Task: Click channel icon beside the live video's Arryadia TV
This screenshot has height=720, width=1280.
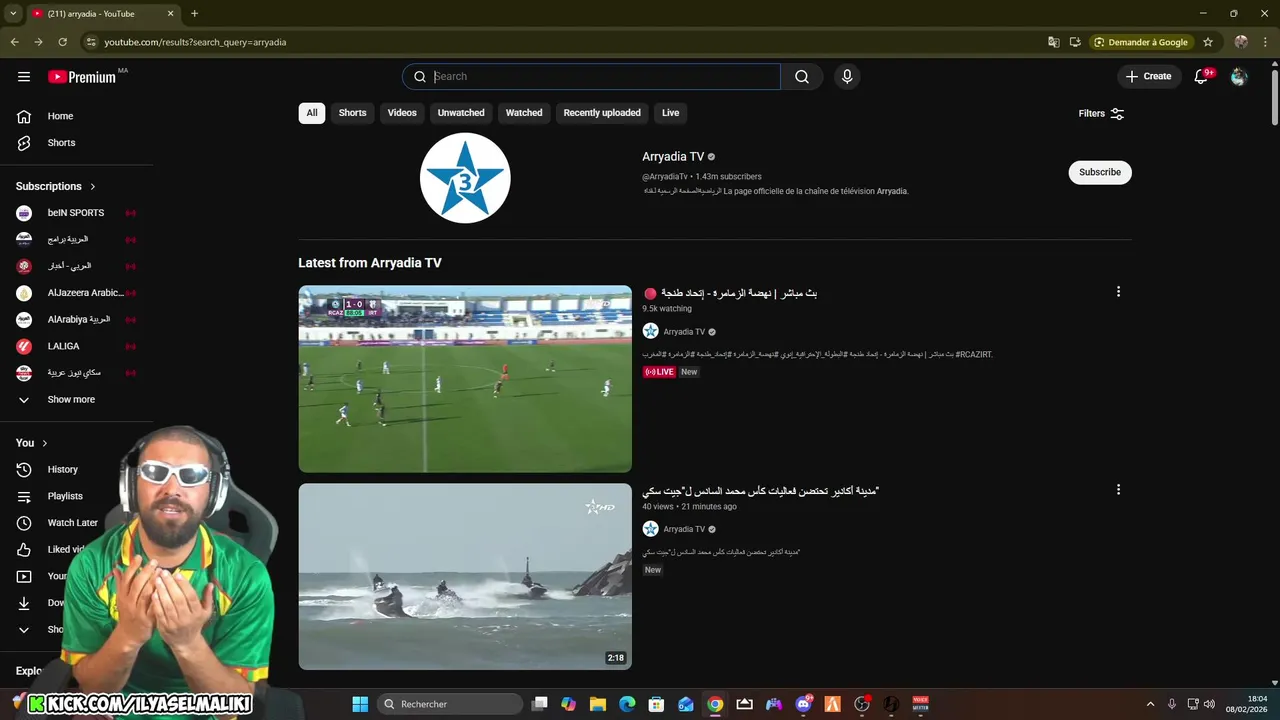Action: pos(650,331)
